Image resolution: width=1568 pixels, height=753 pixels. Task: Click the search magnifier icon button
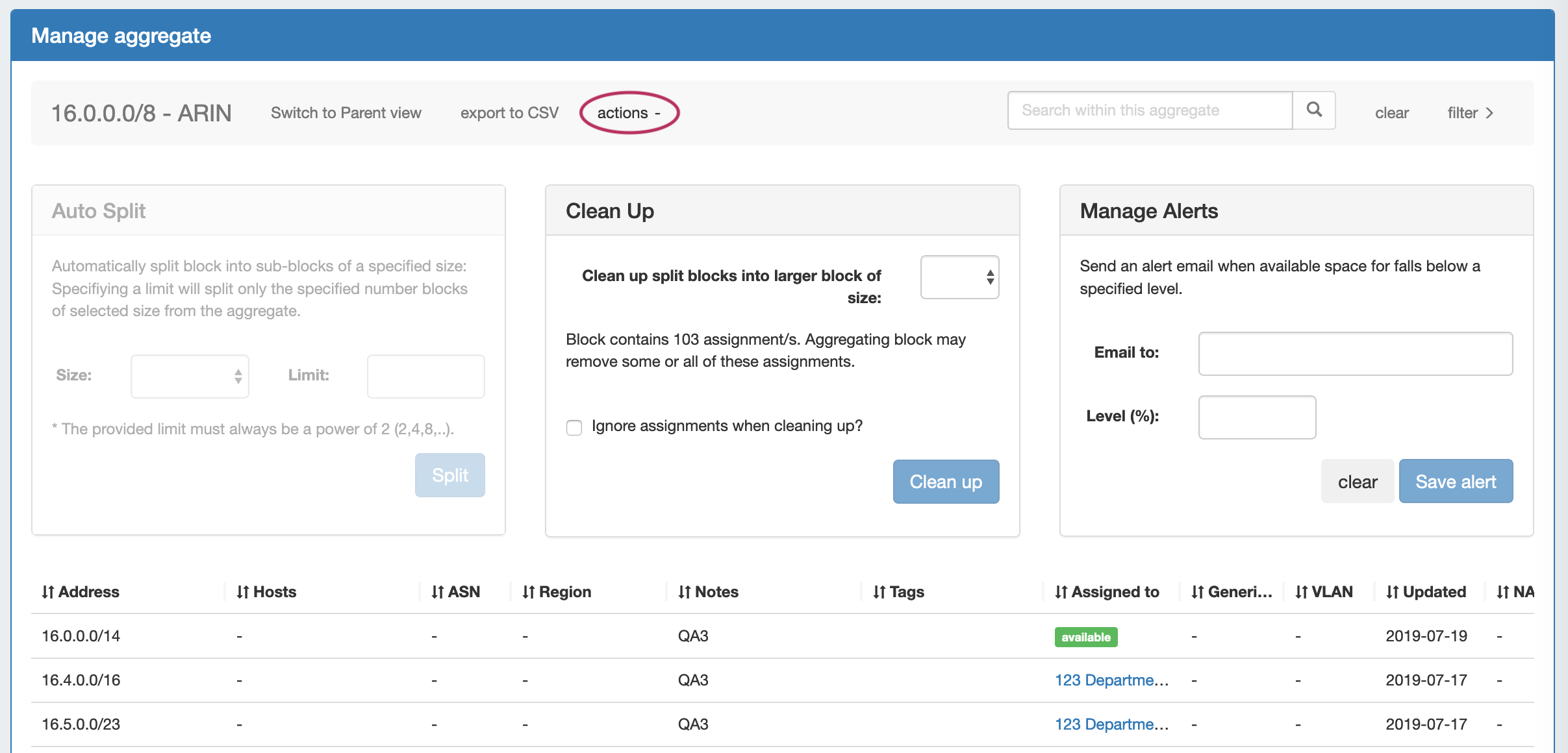point(1313,110)
